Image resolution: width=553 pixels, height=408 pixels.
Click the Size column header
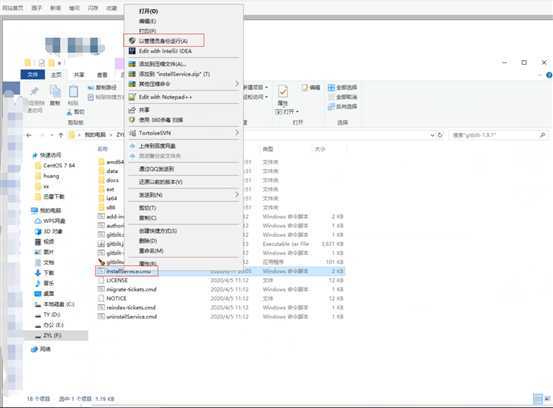(x=320, y=149)
